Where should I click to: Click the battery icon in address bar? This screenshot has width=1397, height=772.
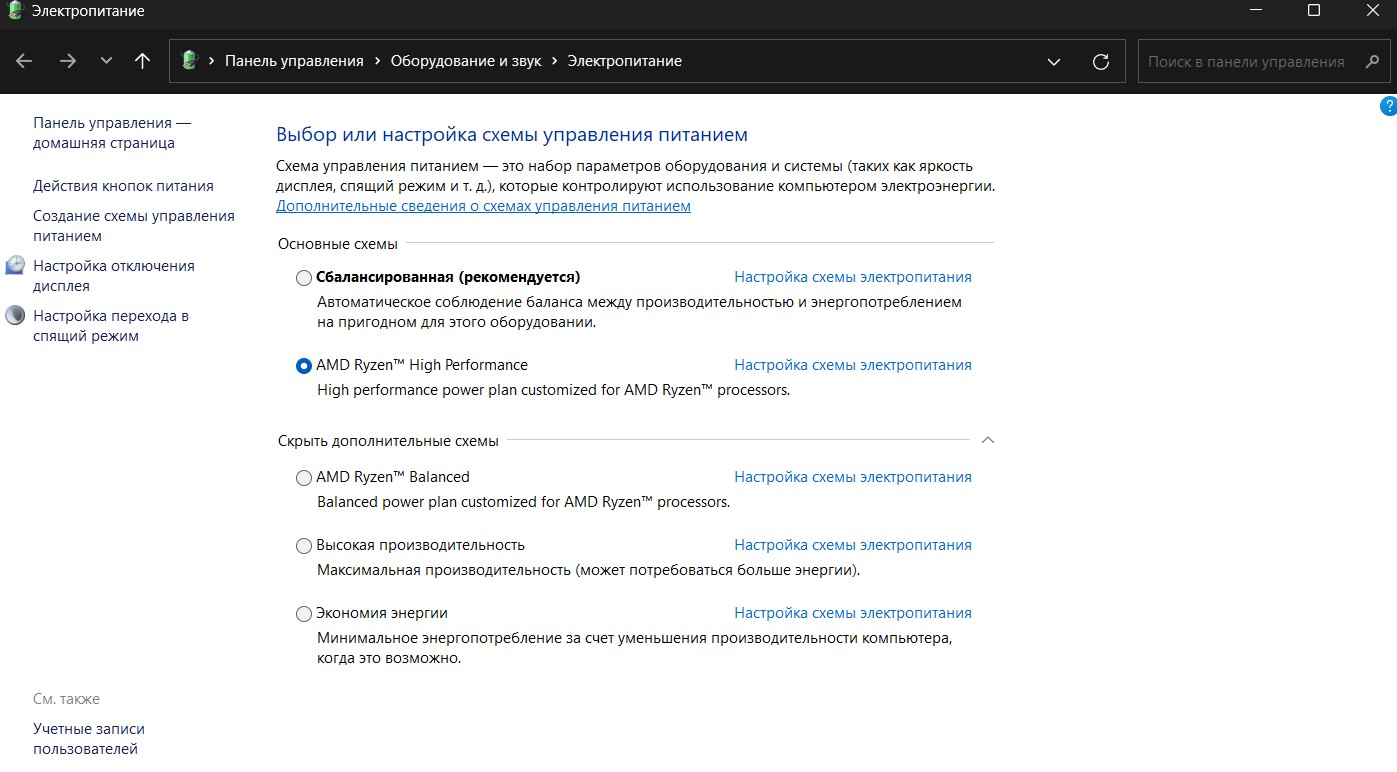pyautogui.click(x=189, y=61)
